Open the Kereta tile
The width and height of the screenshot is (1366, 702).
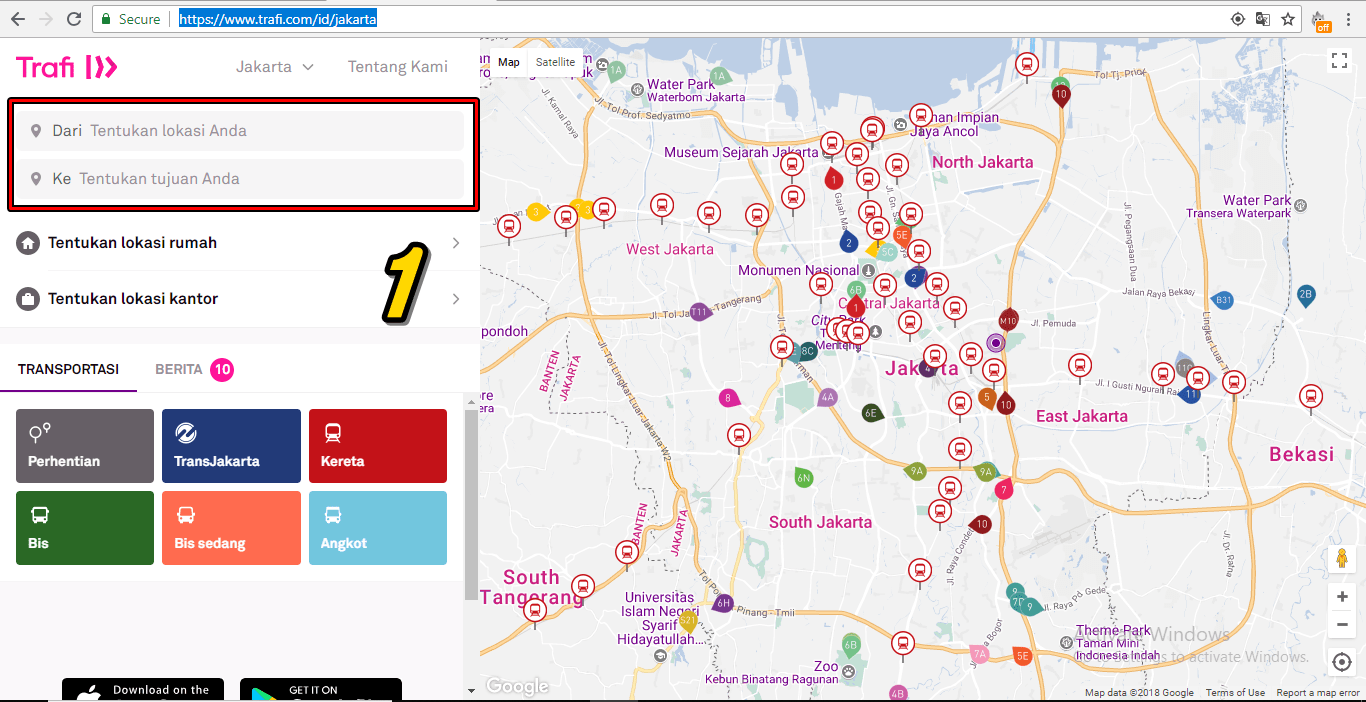(378, 446)
